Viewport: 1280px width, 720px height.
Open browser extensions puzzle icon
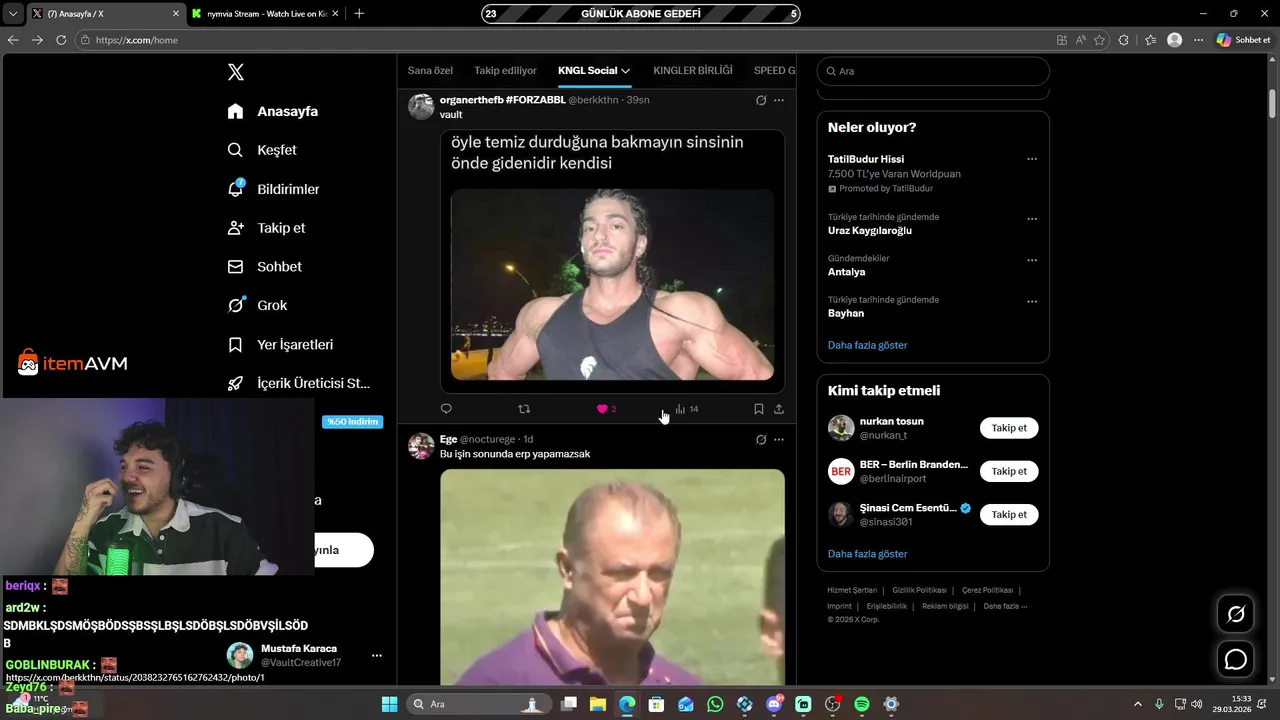point(1124,40)
